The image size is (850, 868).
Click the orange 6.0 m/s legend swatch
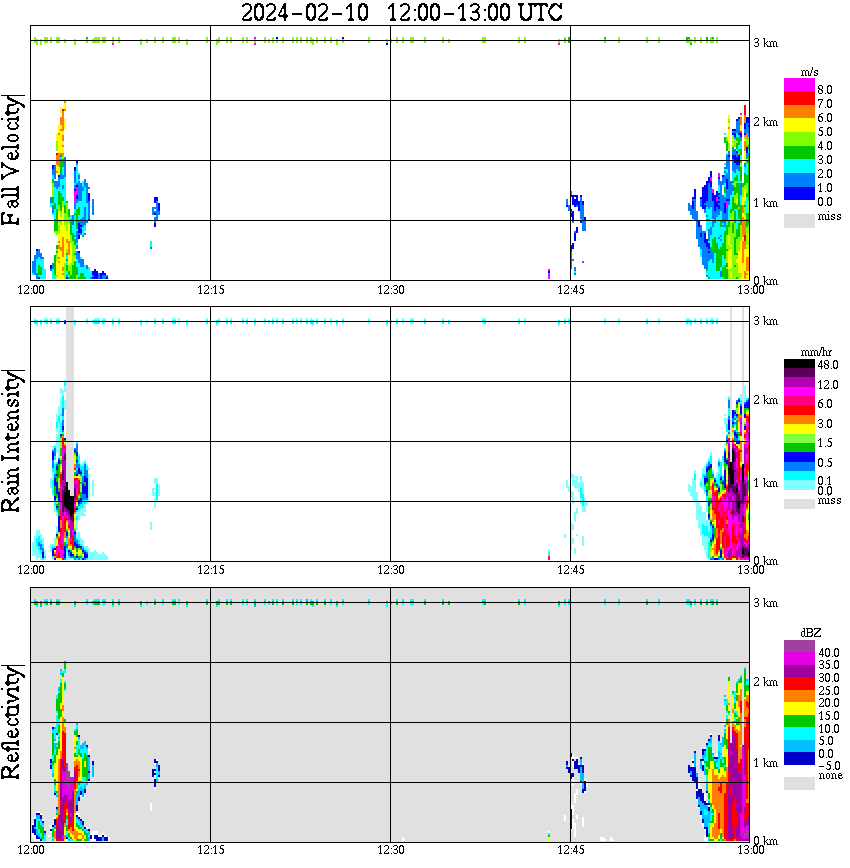click(x=799, y=111)
